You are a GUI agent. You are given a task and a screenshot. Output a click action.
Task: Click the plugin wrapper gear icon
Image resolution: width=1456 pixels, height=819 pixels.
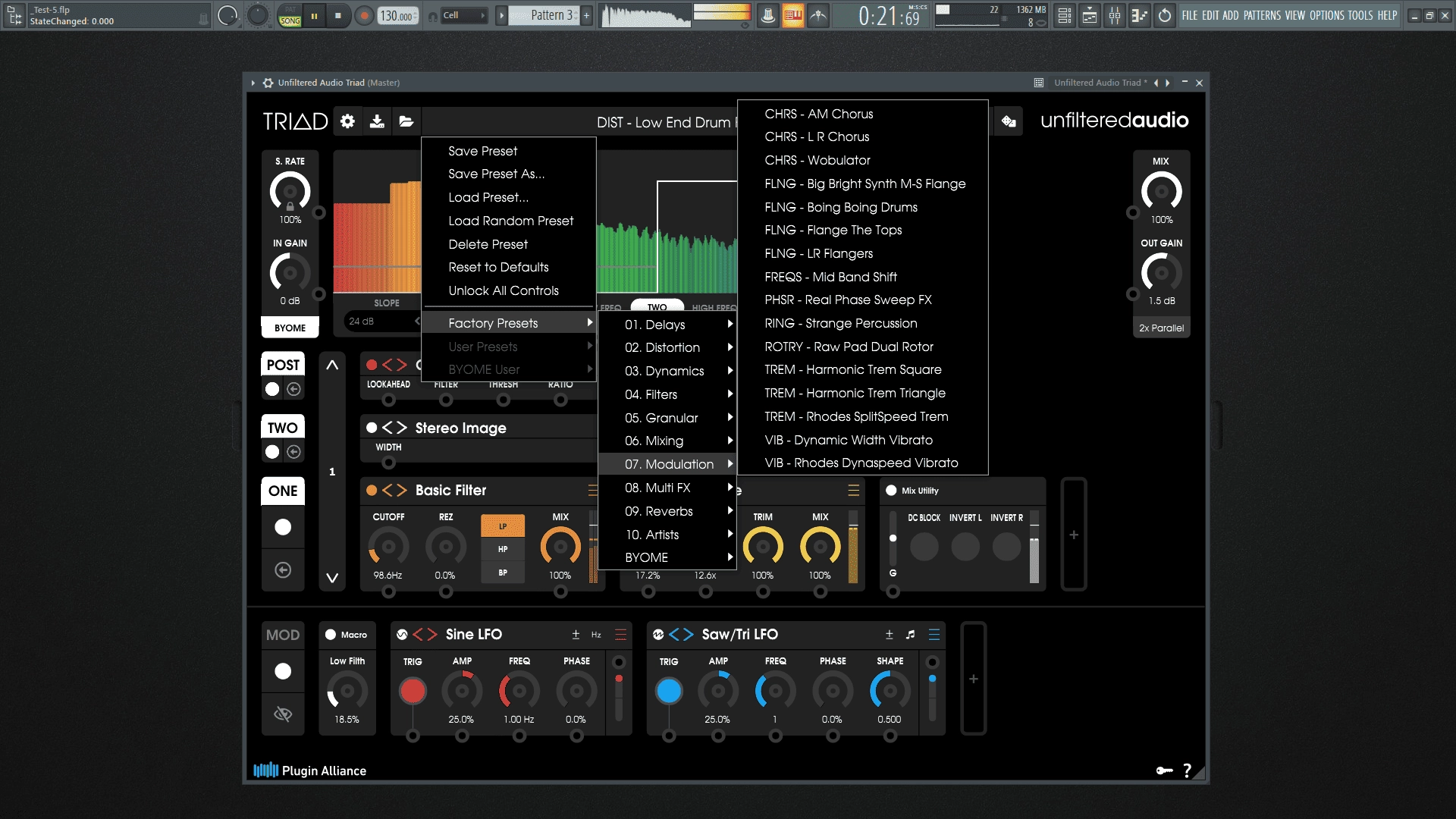coord(268,83)
